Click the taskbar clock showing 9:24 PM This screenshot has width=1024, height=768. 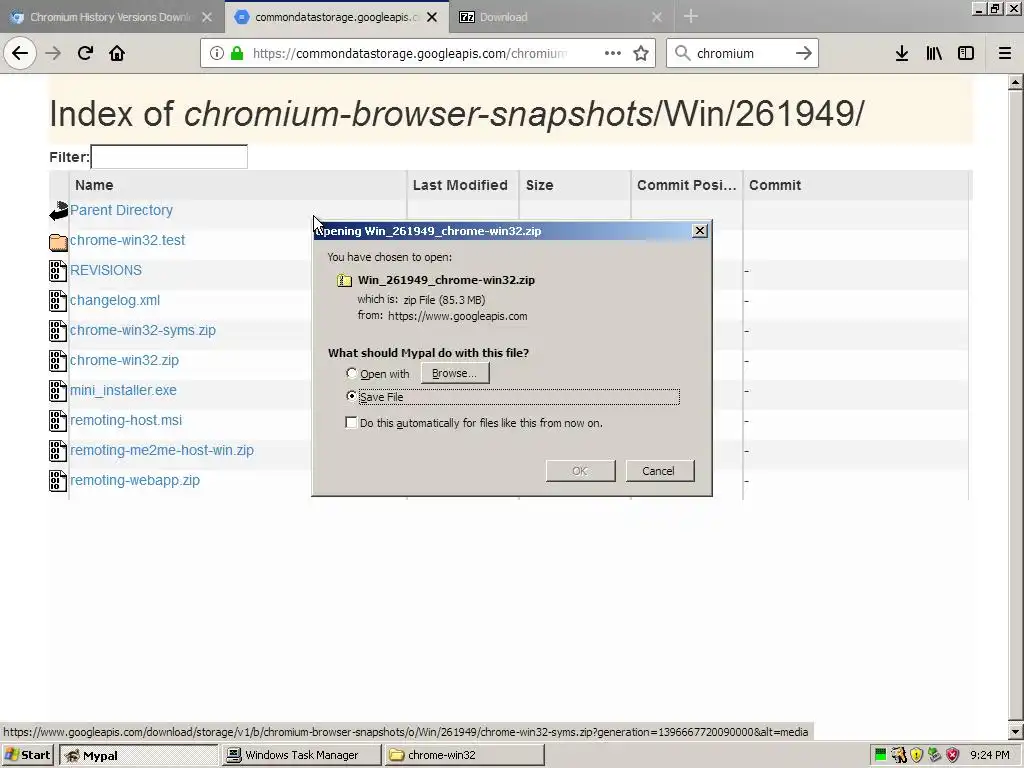pos(990,755)
